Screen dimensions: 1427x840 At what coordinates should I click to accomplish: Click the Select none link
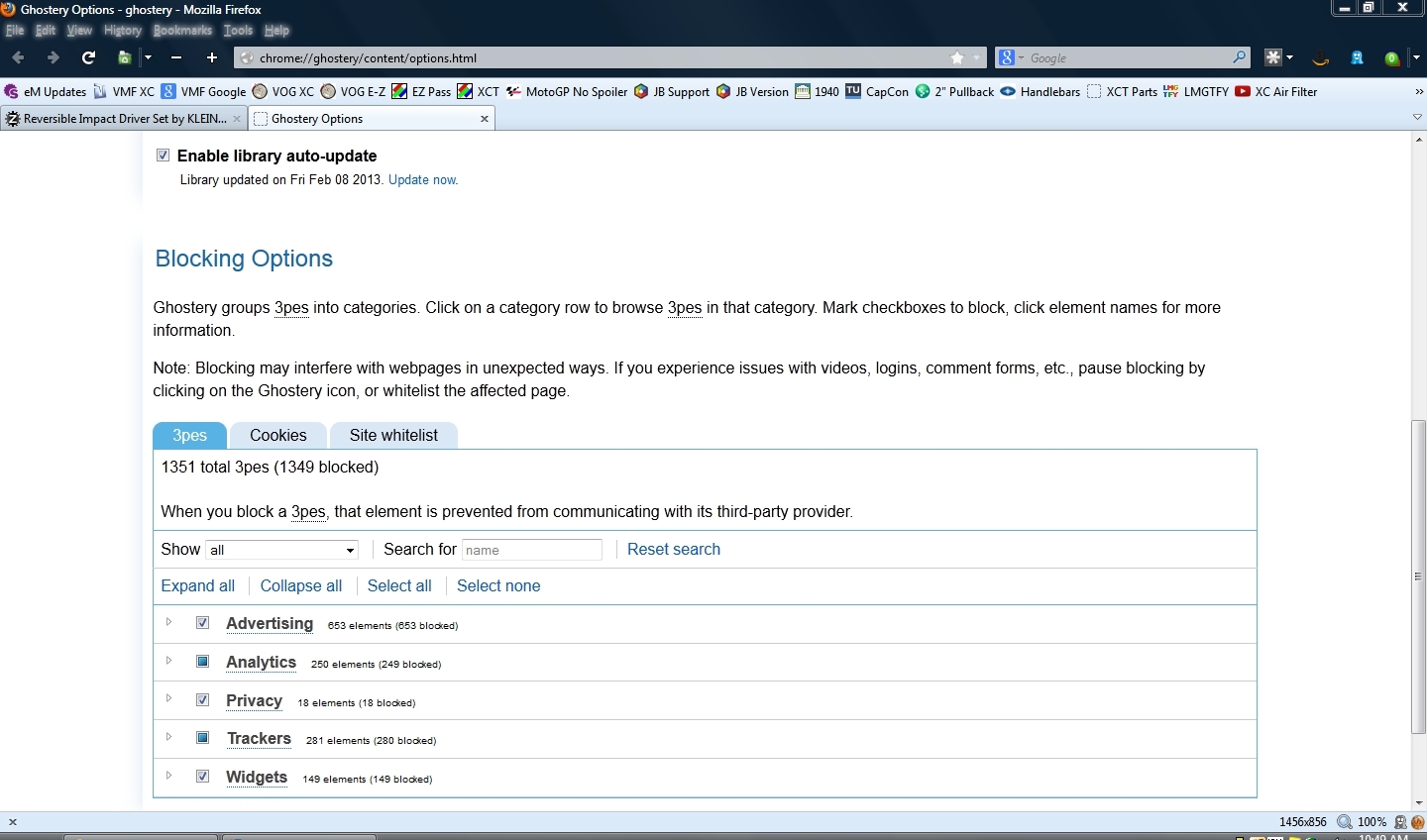(x=498, y=586)
